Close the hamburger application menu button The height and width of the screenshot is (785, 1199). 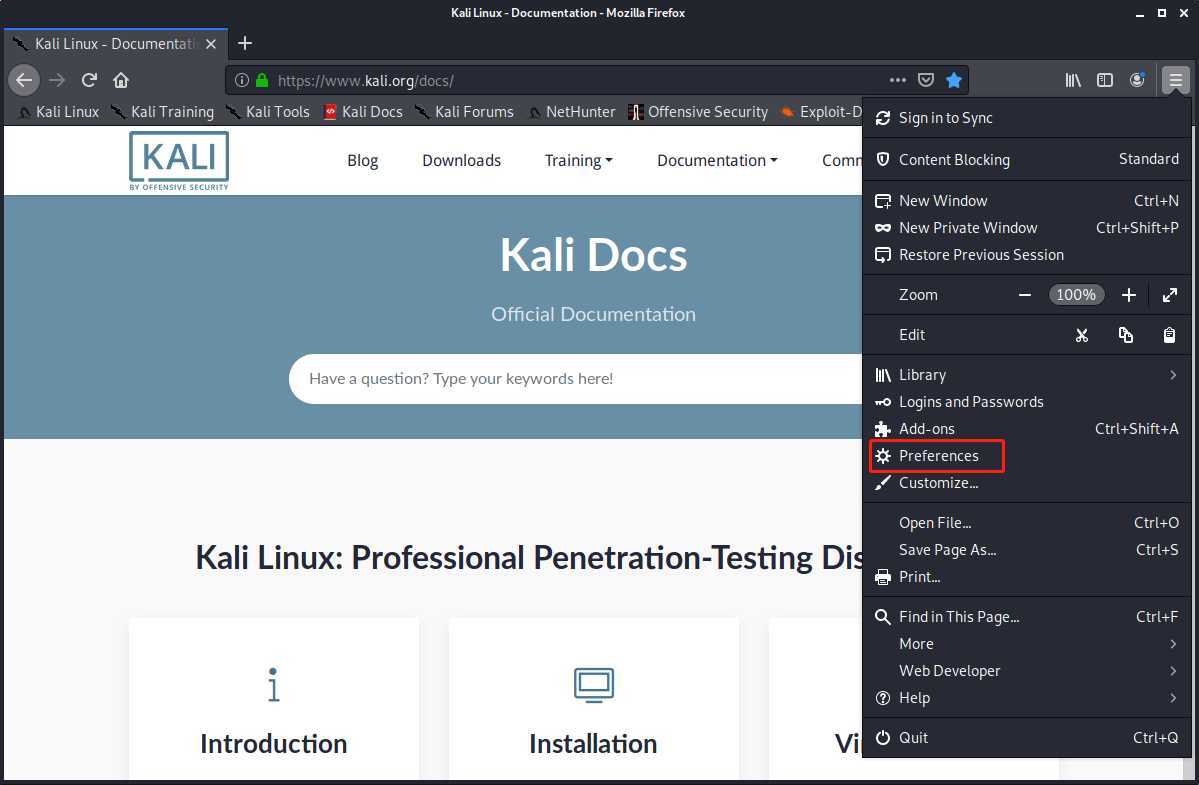(1175, 80)
